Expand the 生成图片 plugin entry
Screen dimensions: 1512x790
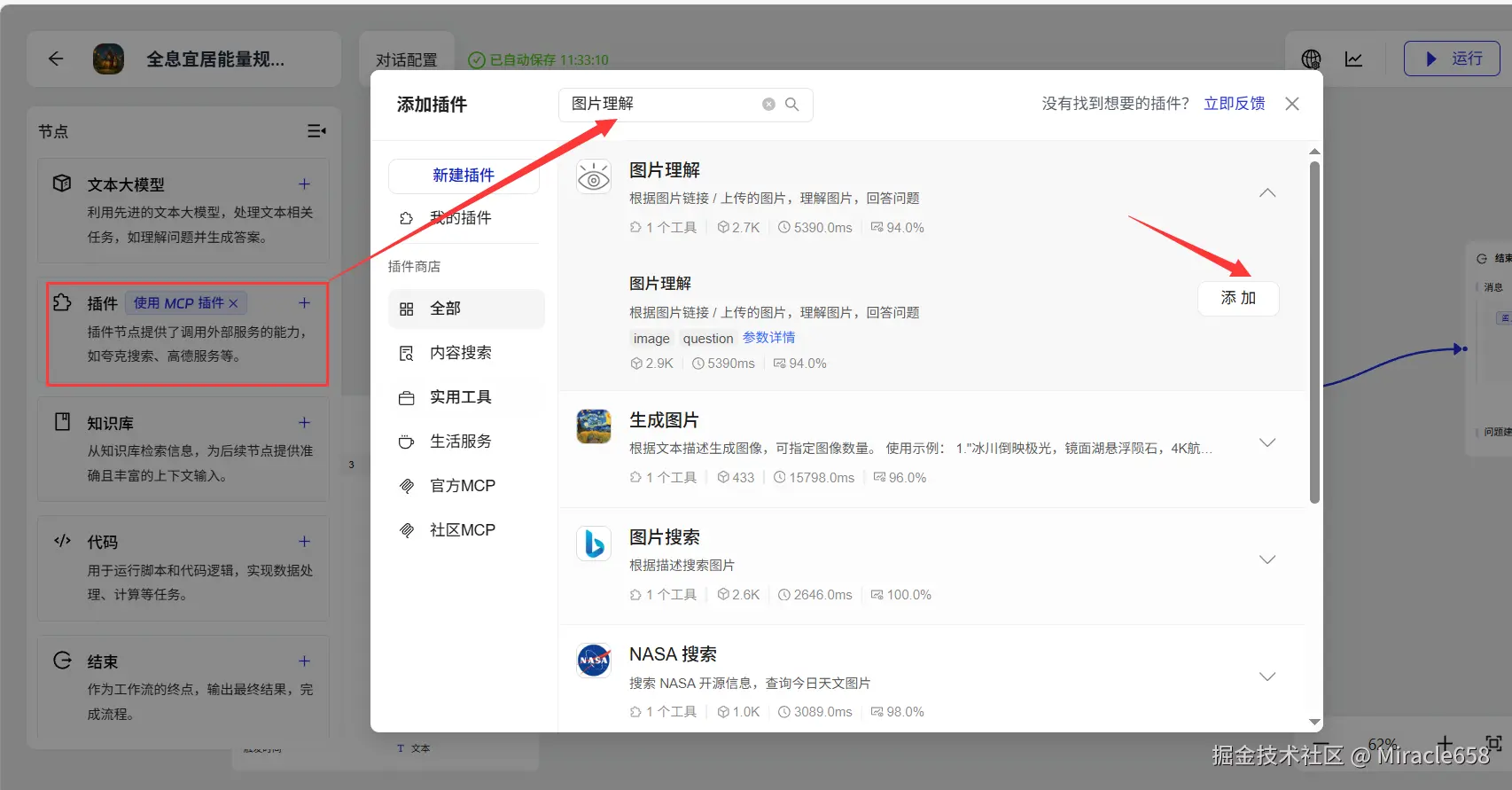[1267, 442]
